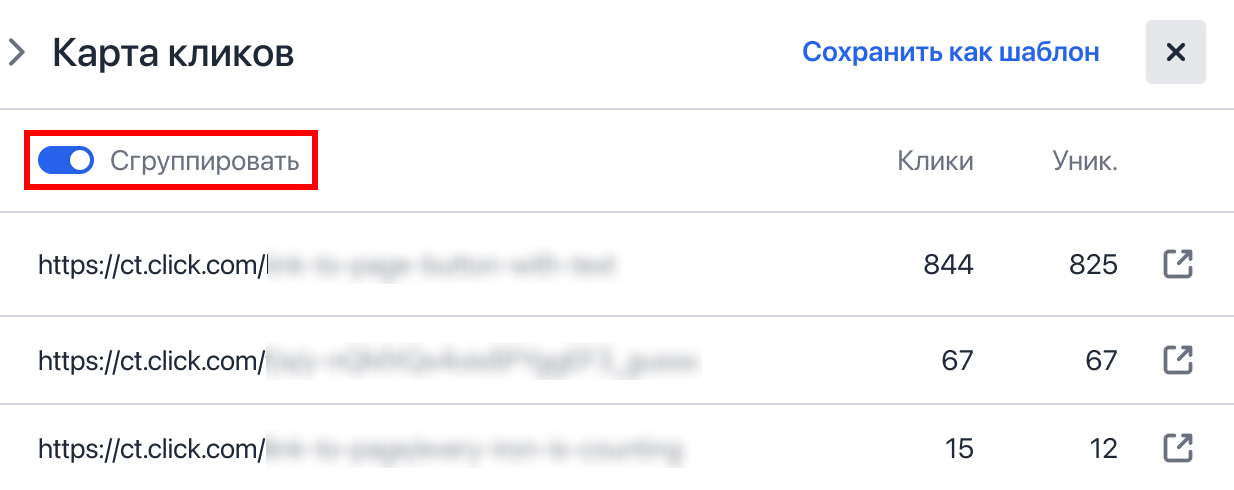Image resolution: width=1234 pixels, height=490 pixels.
Task: Select the first ct.click.com URL row
Action: 617,265
